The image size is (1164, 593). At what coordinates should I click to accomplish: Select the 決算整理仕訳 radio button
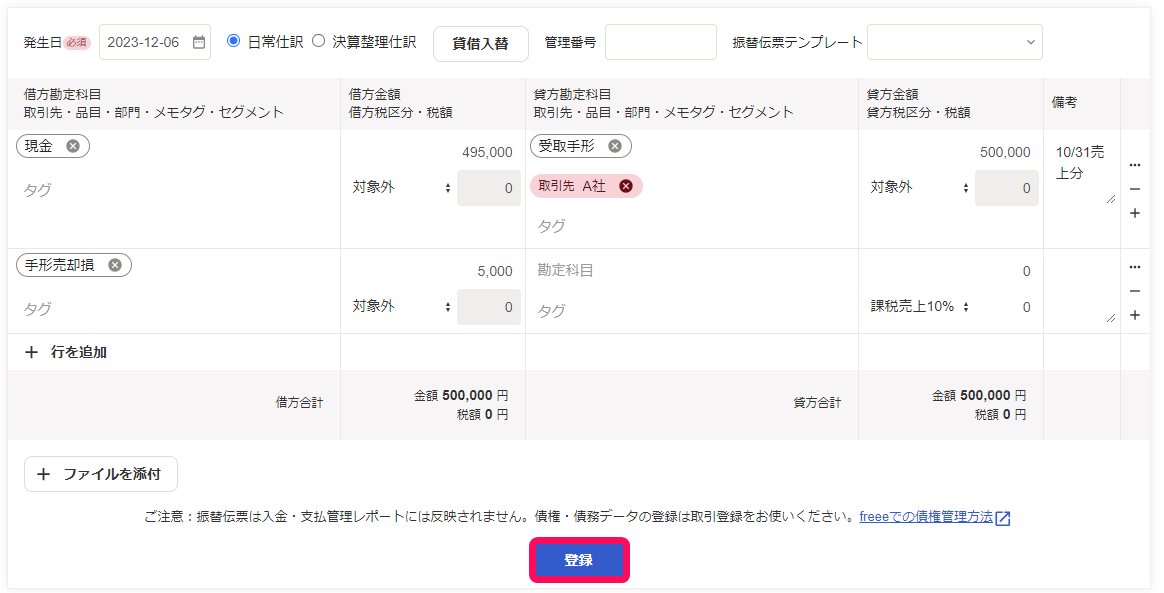click(x=318, y=41)
